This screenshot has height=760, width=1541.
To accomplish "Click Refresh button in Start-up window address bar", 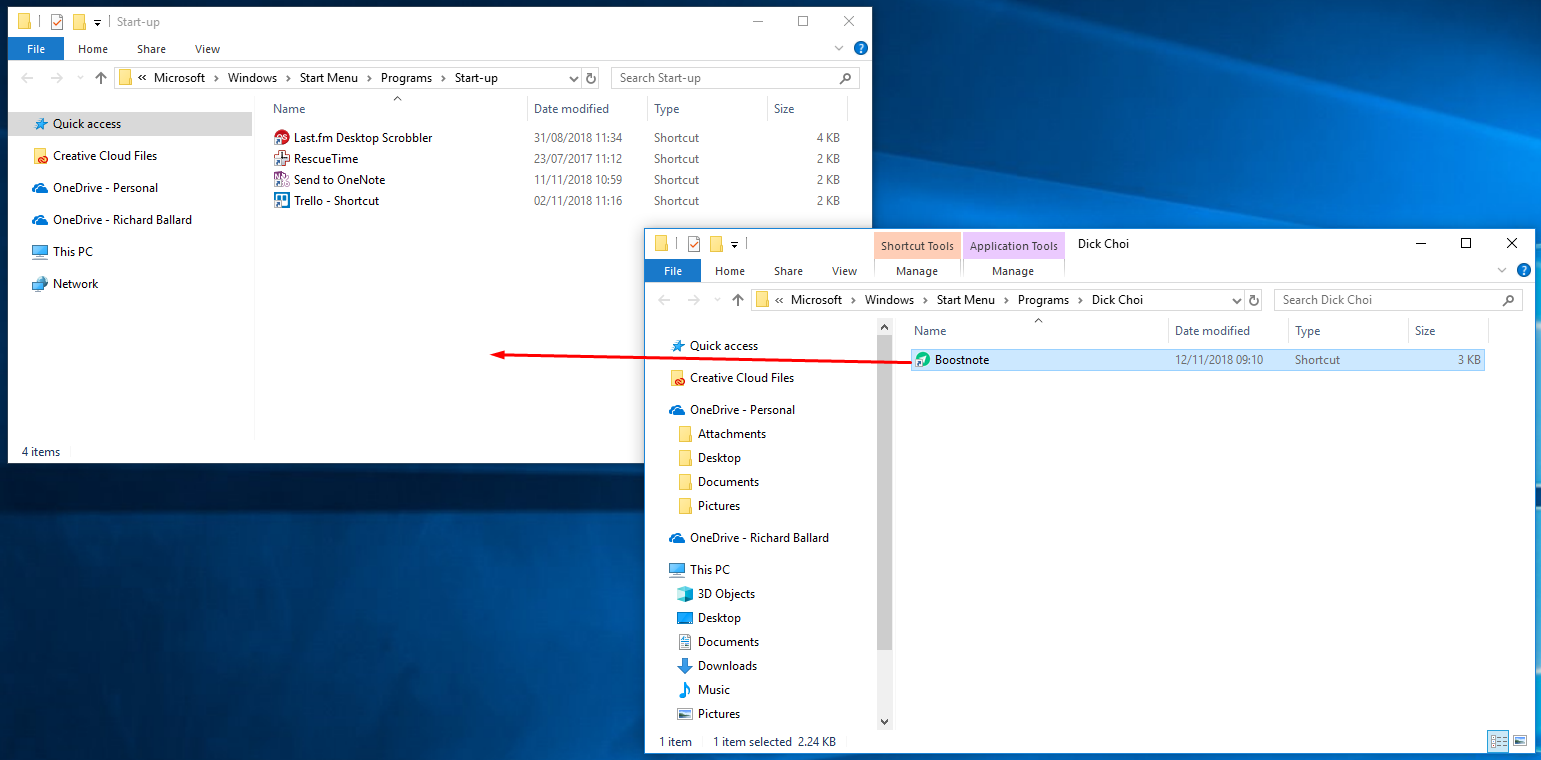I will click(x=591, y=78).
